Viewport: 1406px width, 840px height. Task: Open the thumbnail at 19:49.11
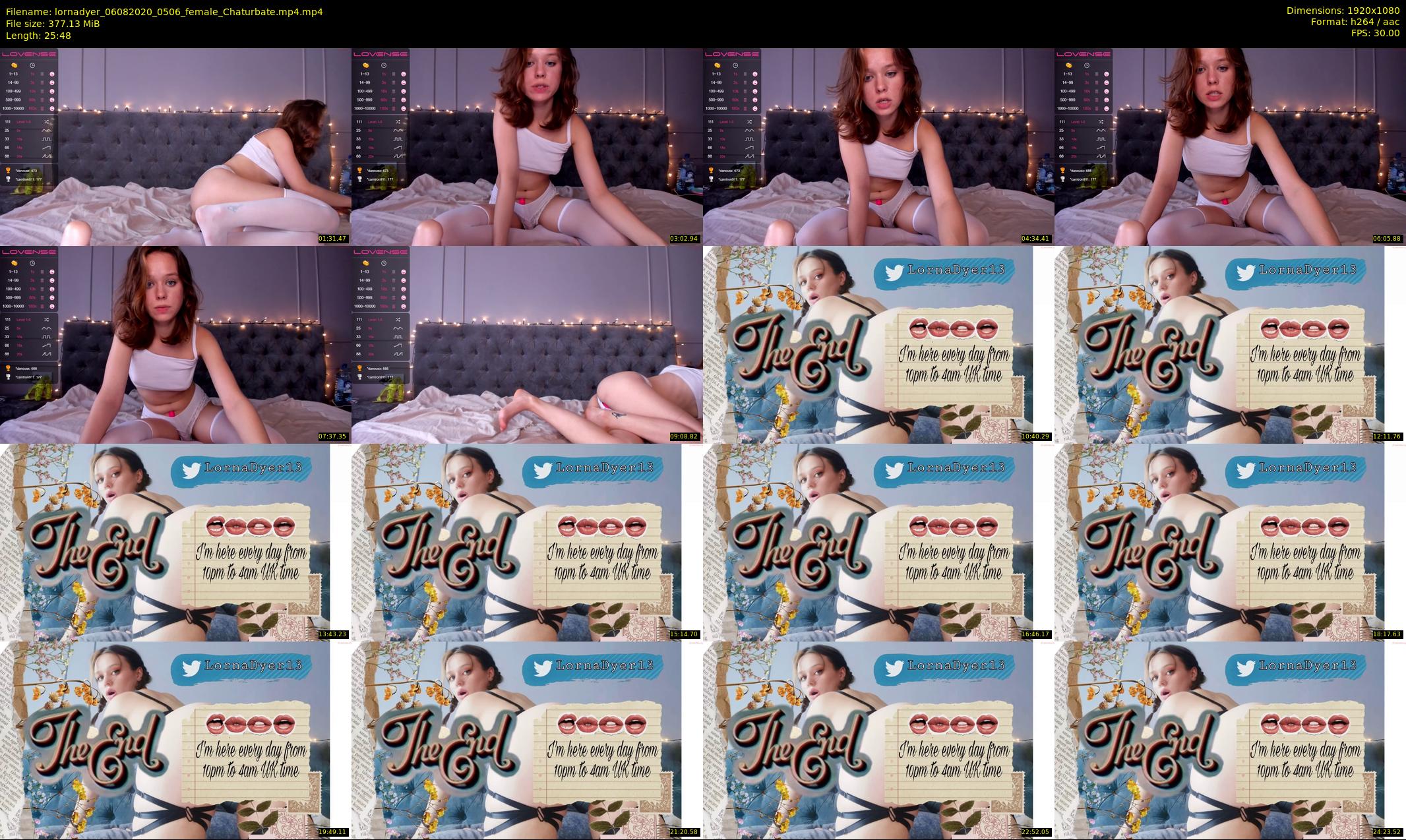[x=175, y=740]
